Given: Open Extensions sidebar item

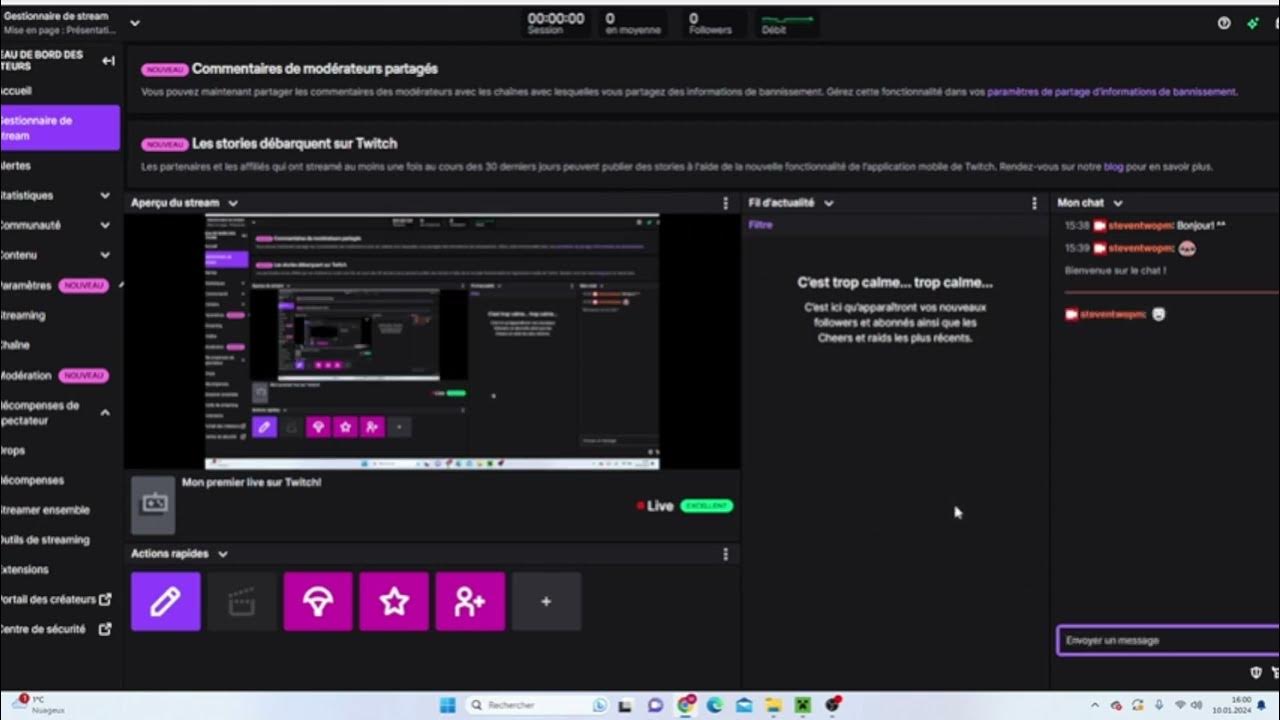Looking at the screenshot, I should tap(25, 570).
